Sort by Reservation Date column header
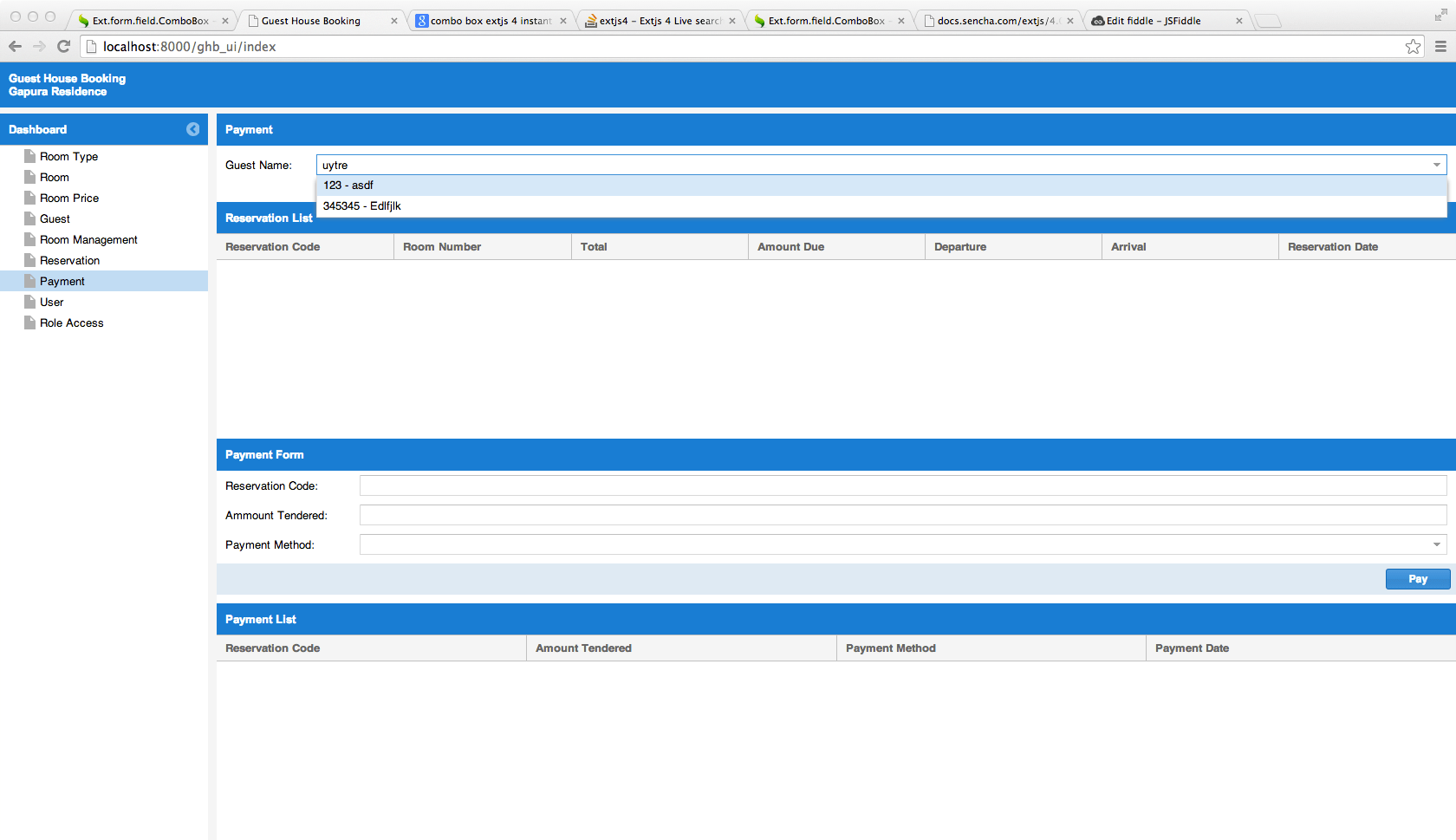 [x=1367, y=246]
